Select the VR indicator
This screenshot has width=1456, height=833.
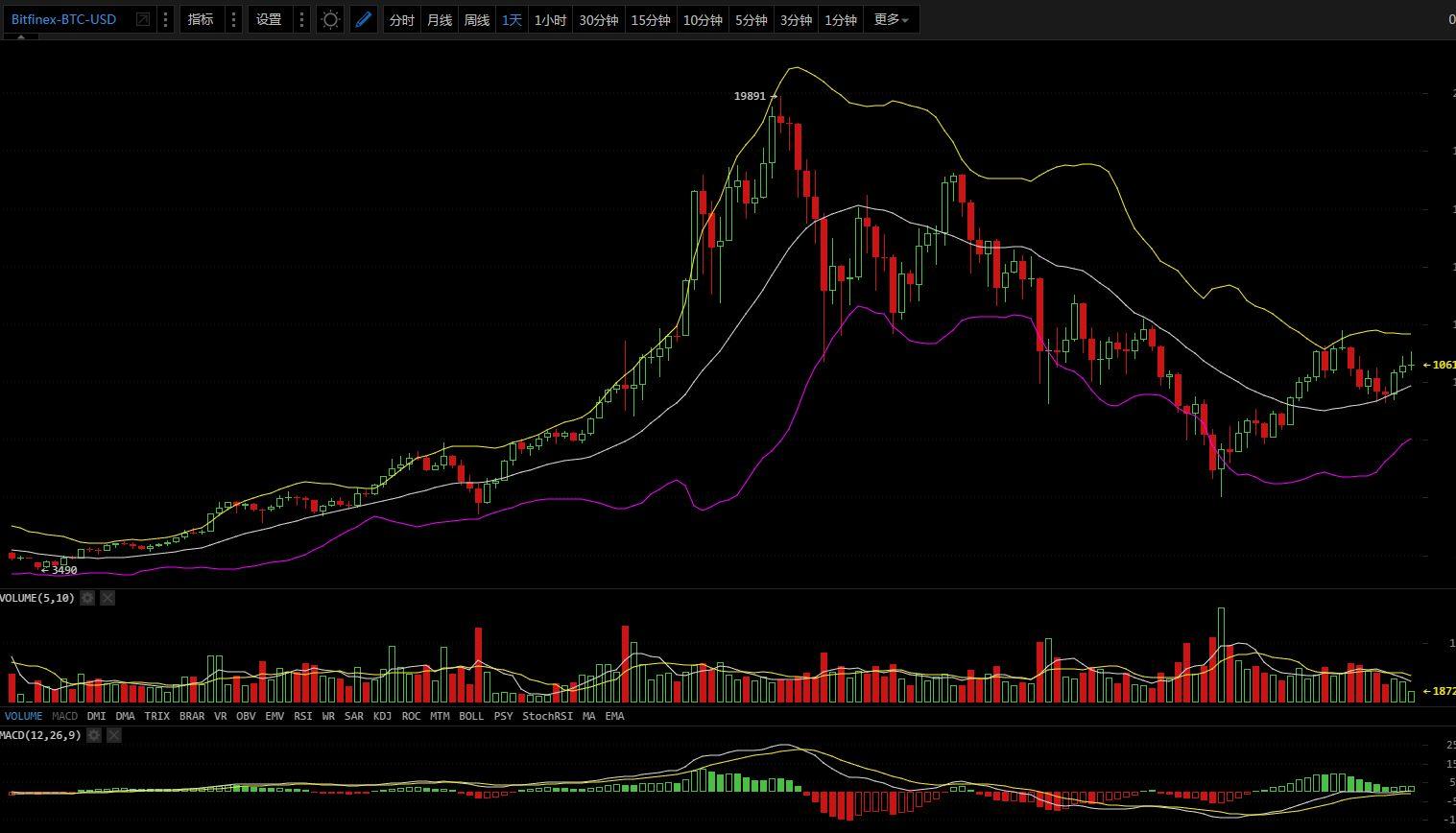(x=221, y=716)
